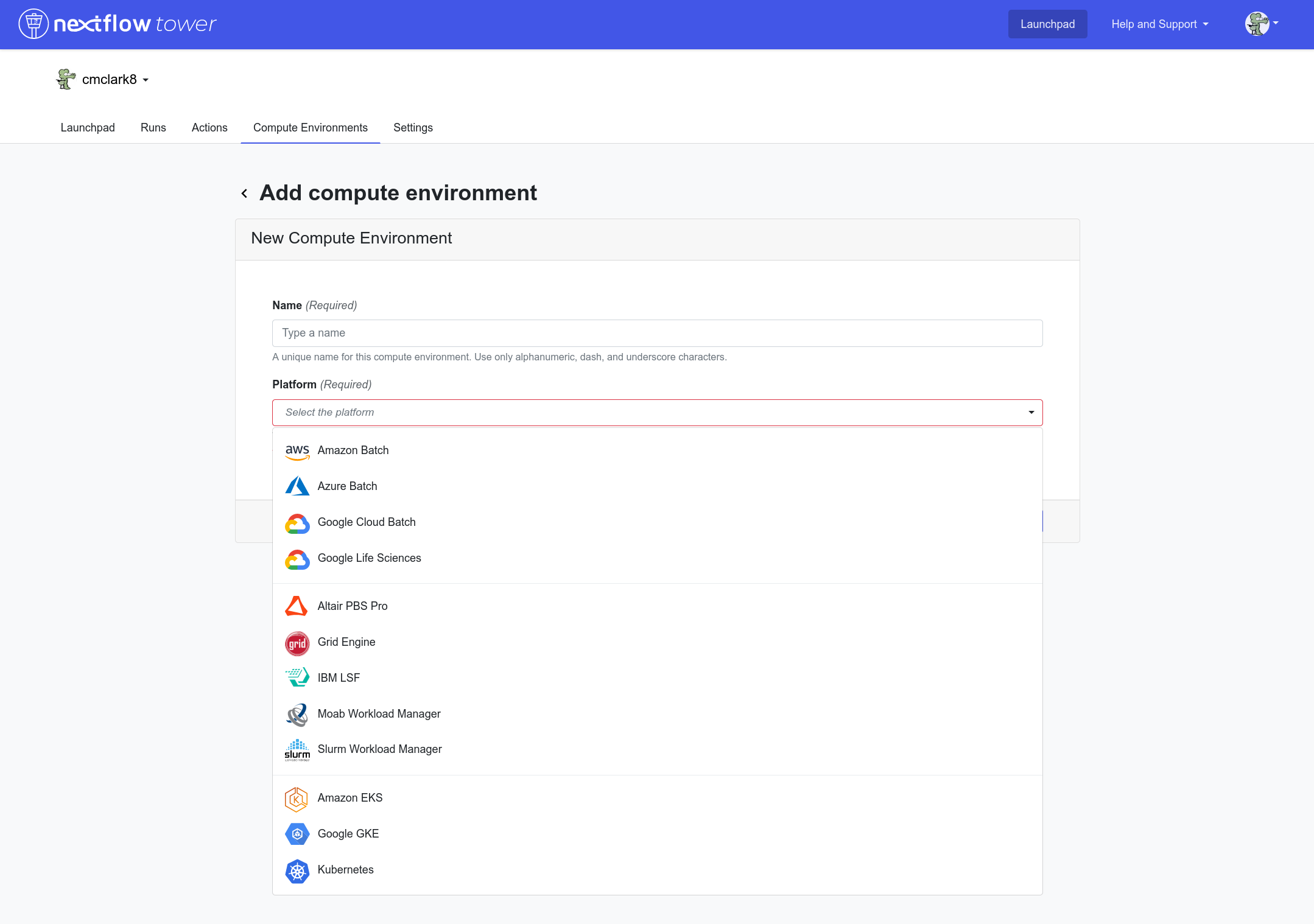Click the Launchpad button in navbar
The width and height of the screenshot is (1314, 924).
tap(1047, 24)
